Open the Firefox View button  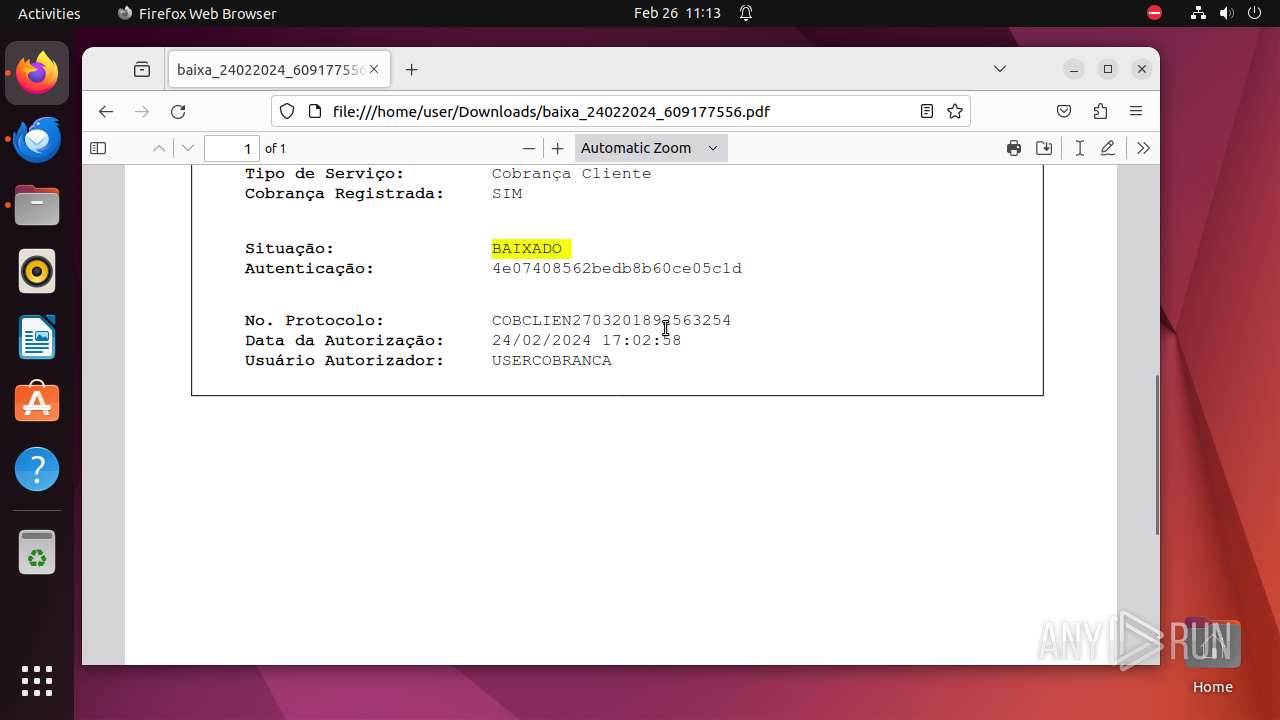coord(142,70)
